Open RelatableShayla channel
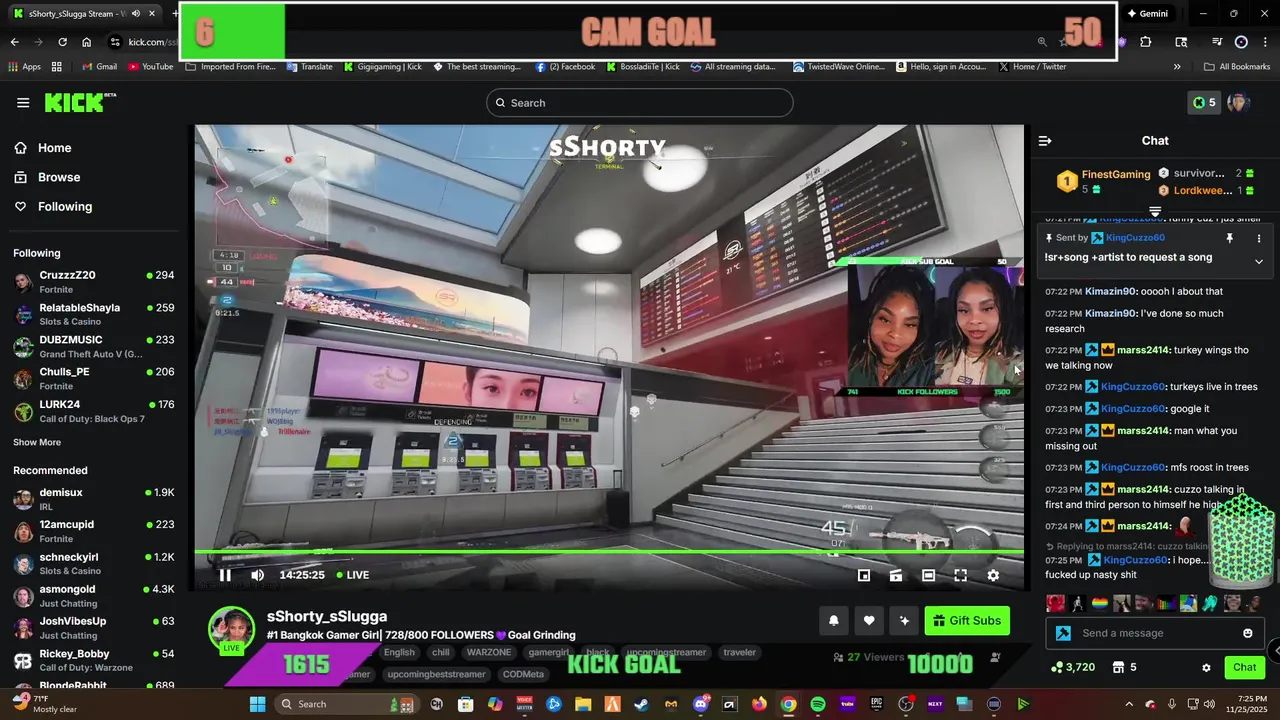This screenshot has height=720, width=1280. click(x=93, y=314)
